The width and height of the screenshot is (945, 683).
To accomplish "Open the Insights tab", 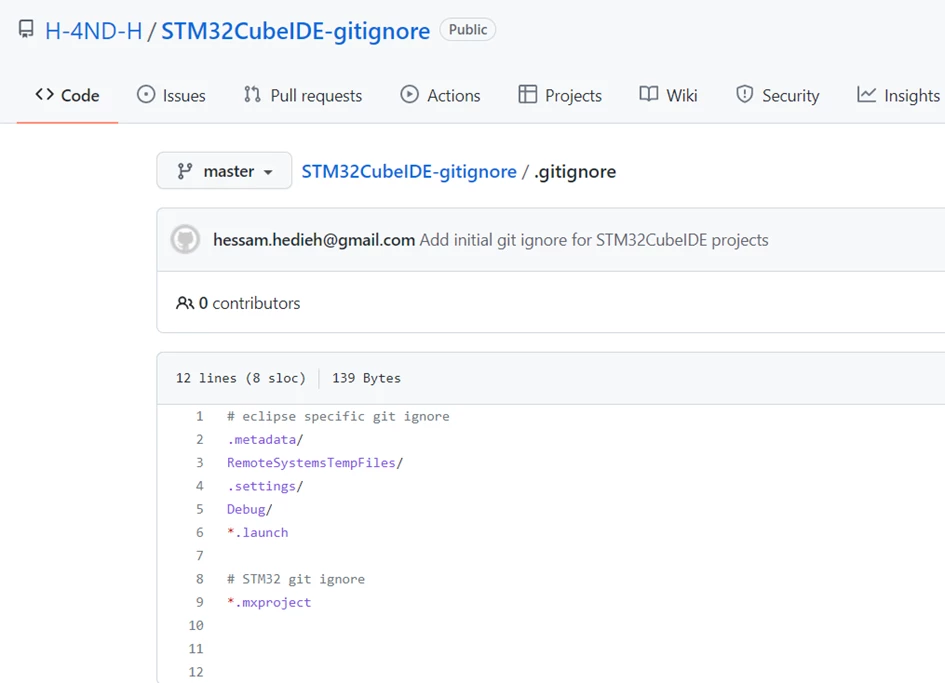I will 898,95.
